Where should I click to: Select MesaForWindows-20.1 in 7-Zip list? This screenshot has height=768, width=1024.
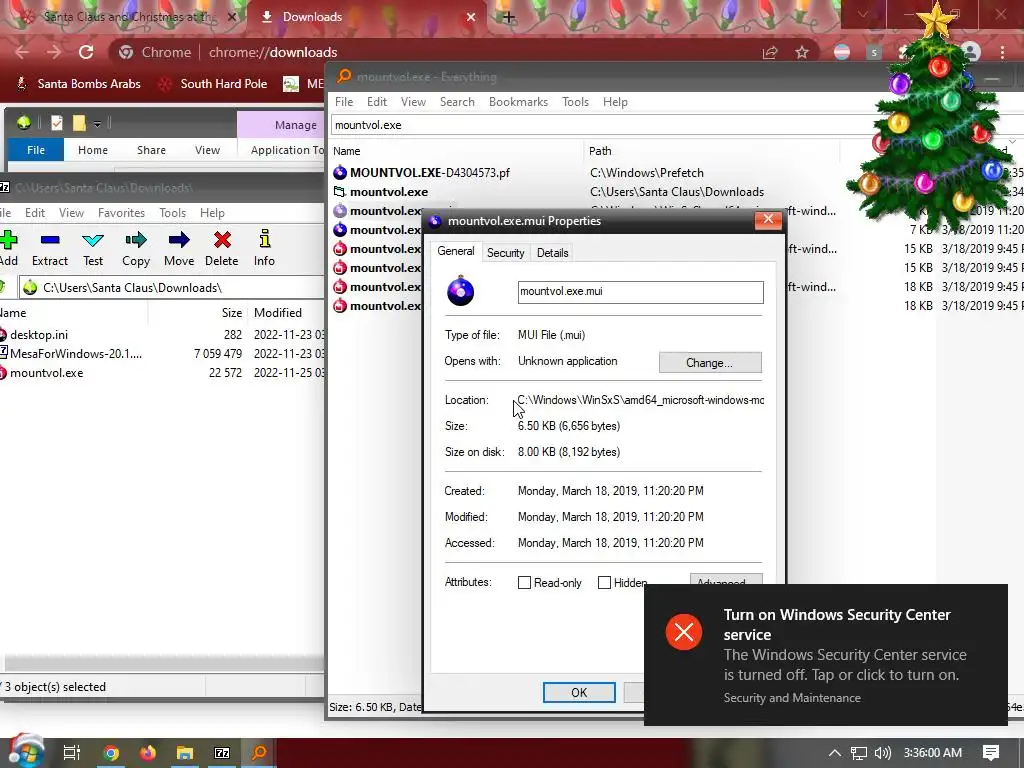click(x=76, y=354)
